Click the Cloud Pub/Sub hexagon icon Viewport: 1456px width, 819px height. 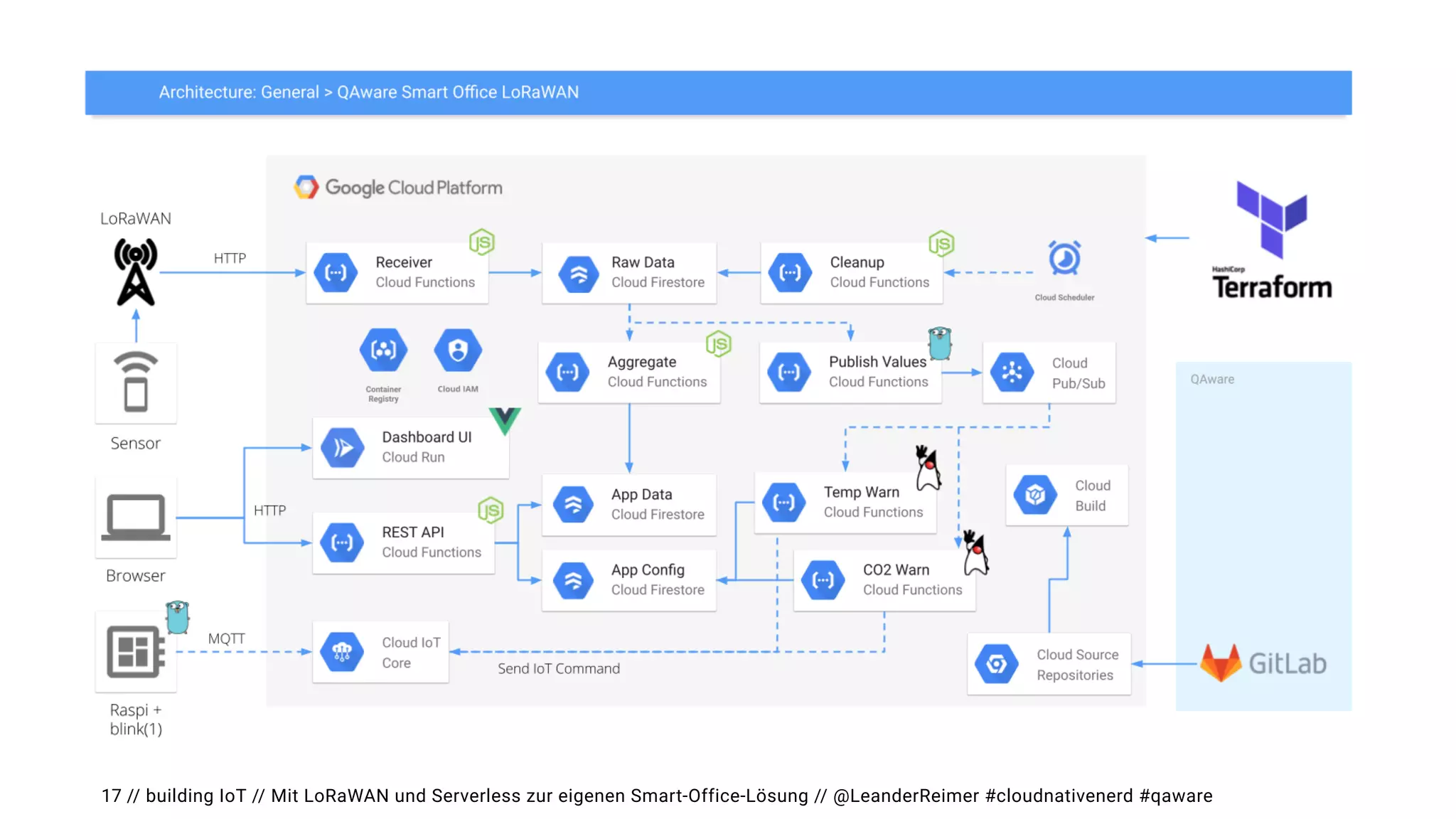click(x=1012, y=373)
